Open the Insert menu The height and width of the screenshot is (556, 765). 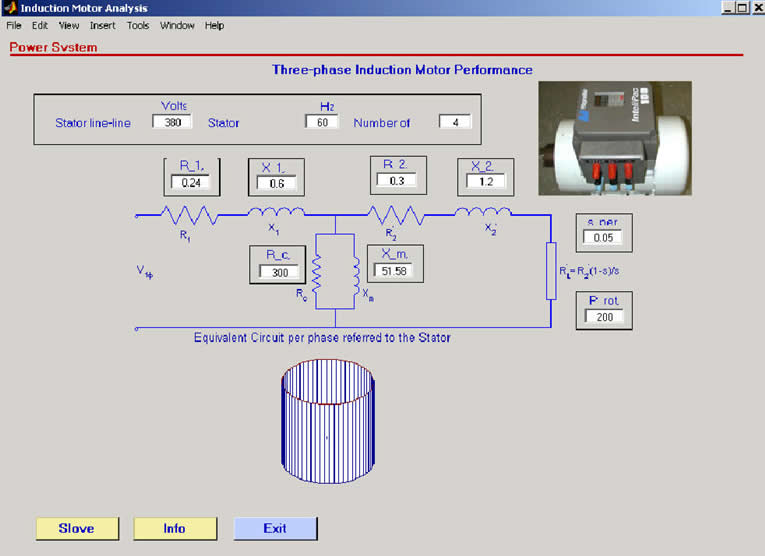[x=102, y=25]
